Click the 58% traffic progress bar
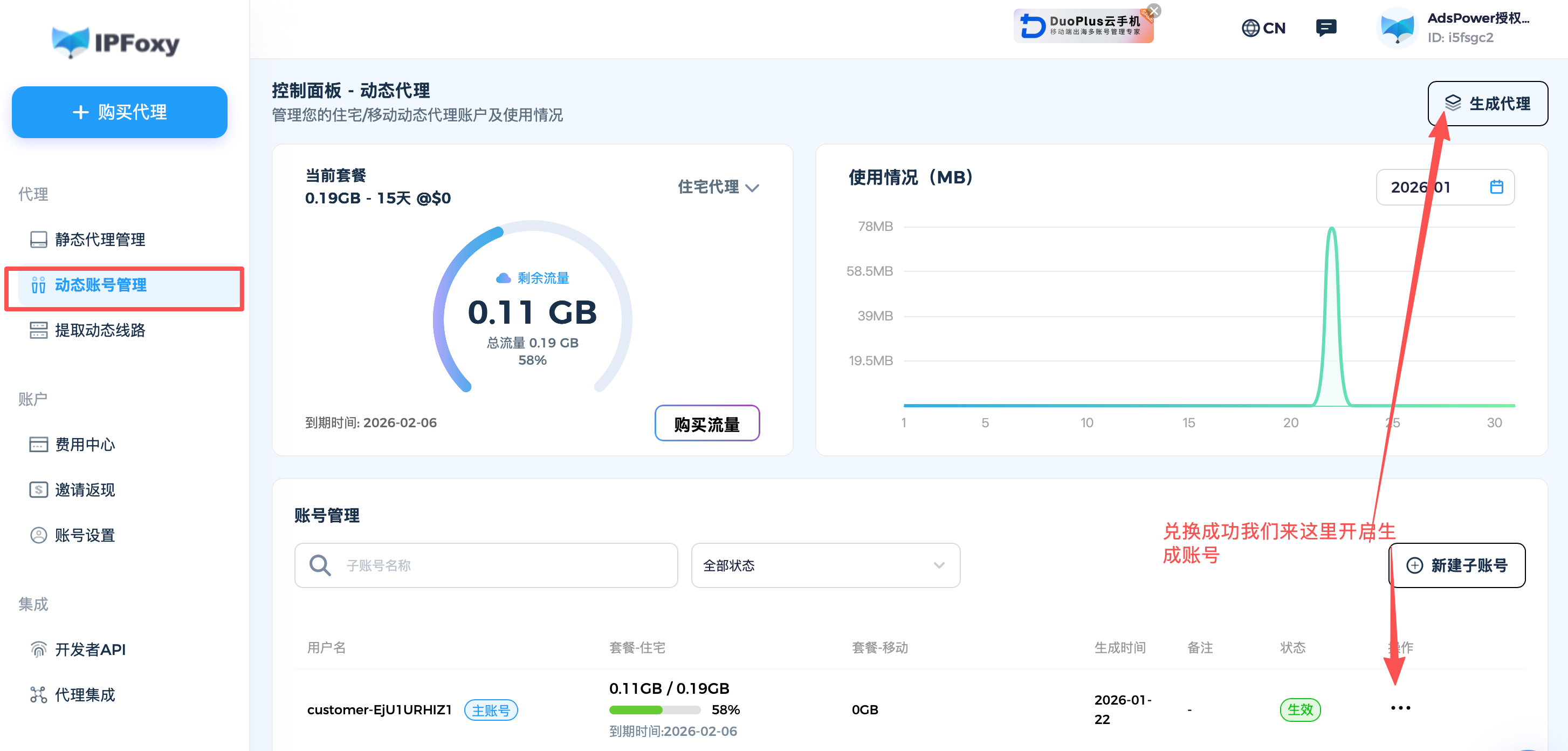 655,709
